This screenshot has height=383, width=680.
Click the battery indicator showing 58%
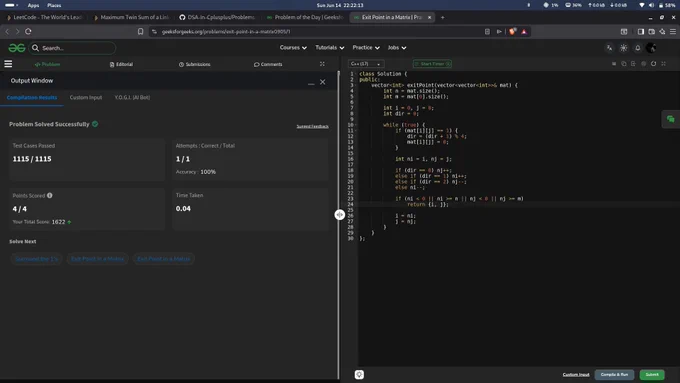click(667, 5)
